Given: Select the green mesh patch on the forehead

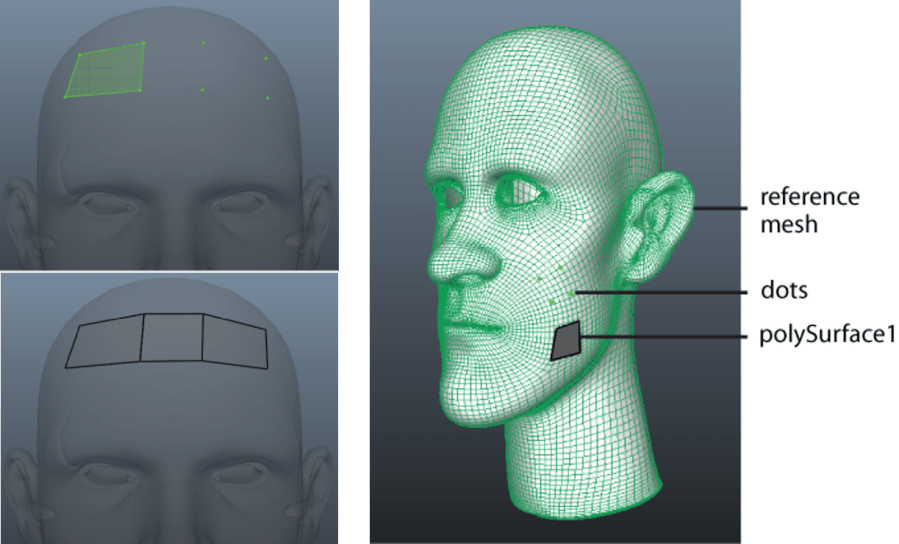Looking at the screenshot, I should 107,71.
